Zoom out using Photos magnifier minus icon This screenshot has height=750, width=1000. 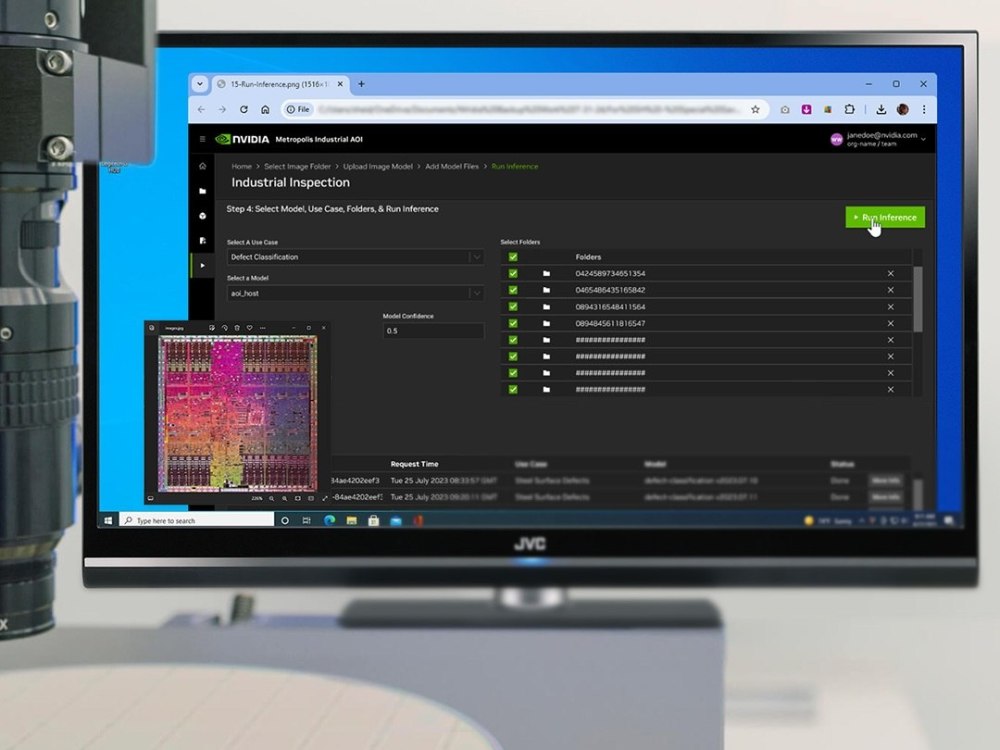[272, 498]
